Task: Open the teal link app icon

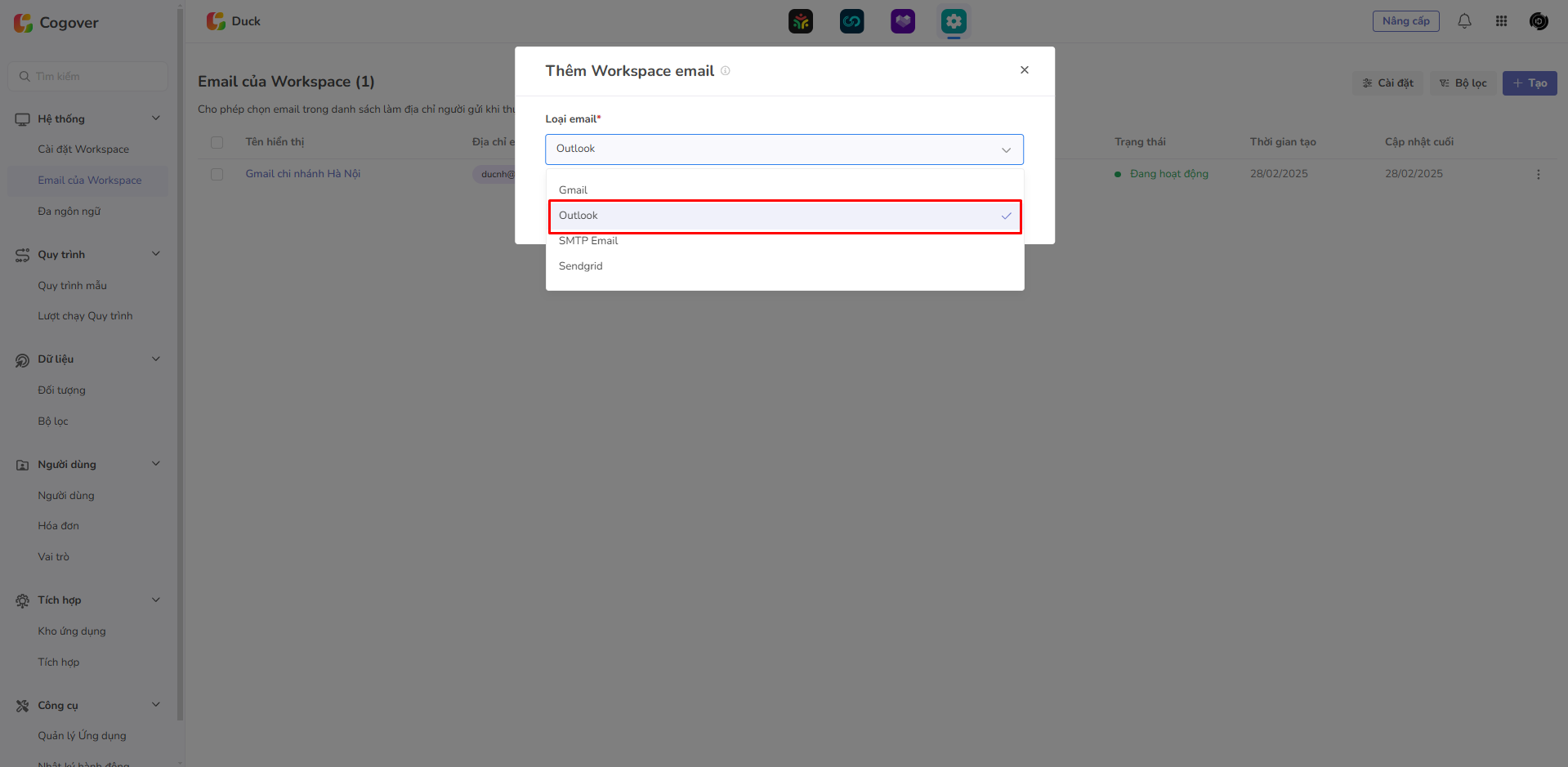Action: pos(851,21)
